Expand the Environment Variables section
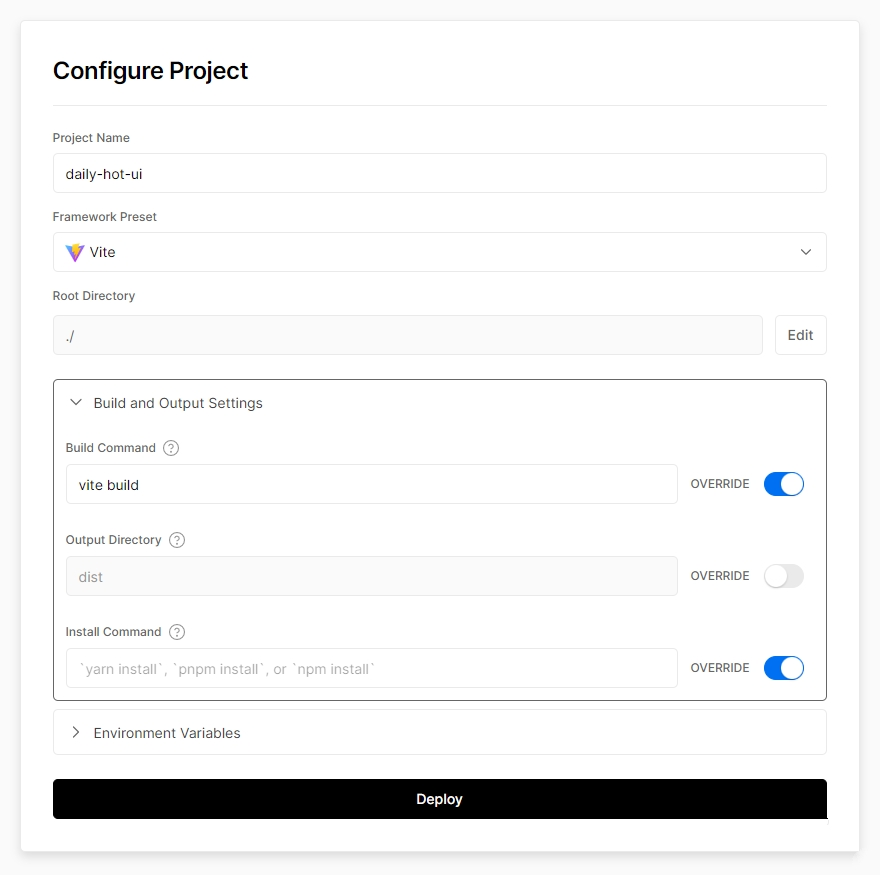Image resolution: width=880 pixels, height=875 pixels. click(x=439, y=732)
